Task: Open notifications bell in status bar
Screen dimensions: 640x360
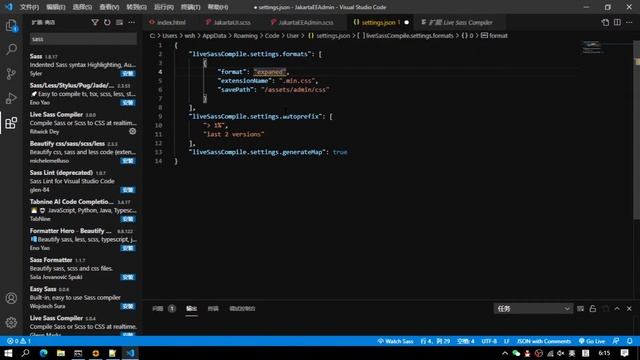Action: tap(630, 341)
